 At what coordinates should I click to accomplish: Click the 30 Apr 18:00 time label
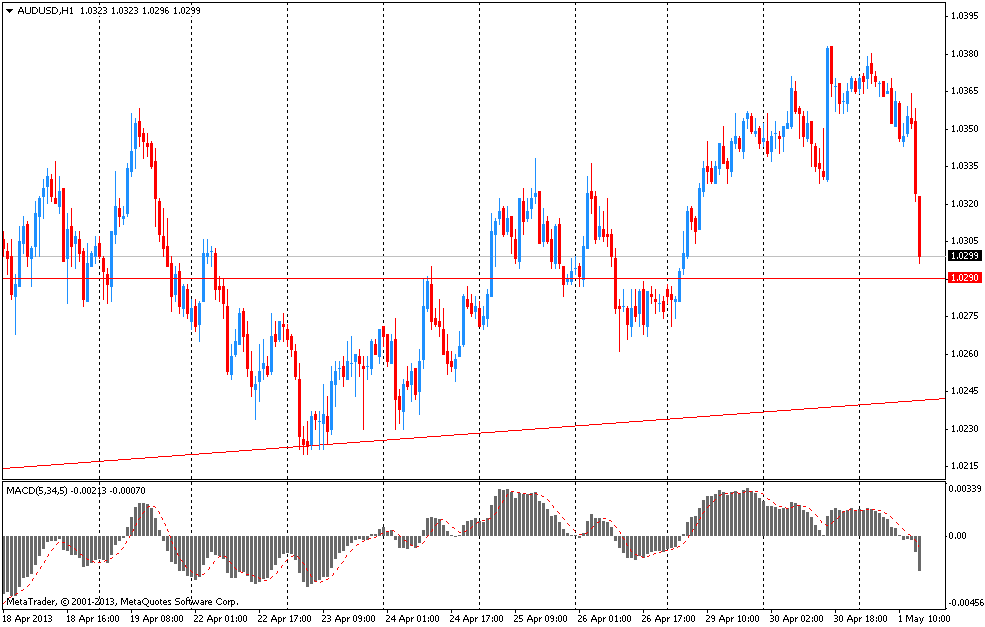click(861, 619)
